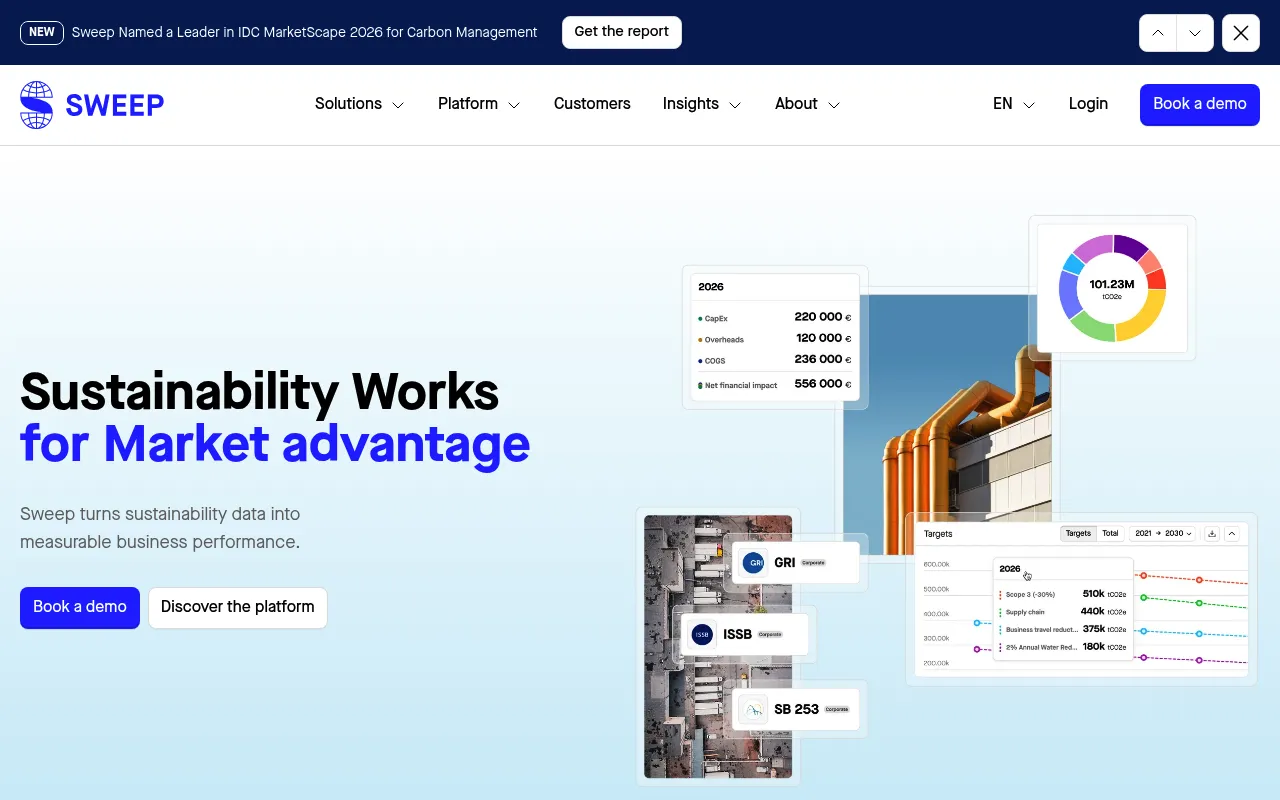Click the SB 253 framework icon
Image resolution: width=1280 pixels, height=800 pixels.
[753, 710]
